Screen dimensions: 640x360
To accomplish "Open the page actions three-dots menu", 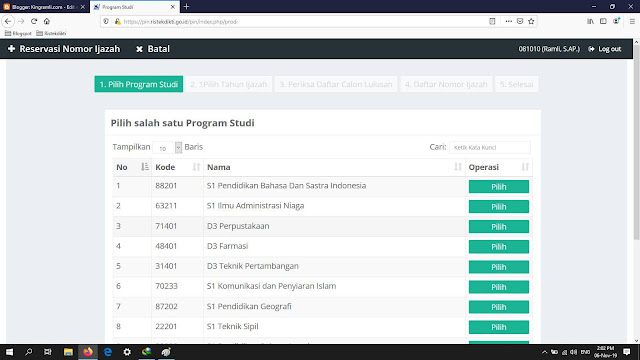I will tap(509, 21).
